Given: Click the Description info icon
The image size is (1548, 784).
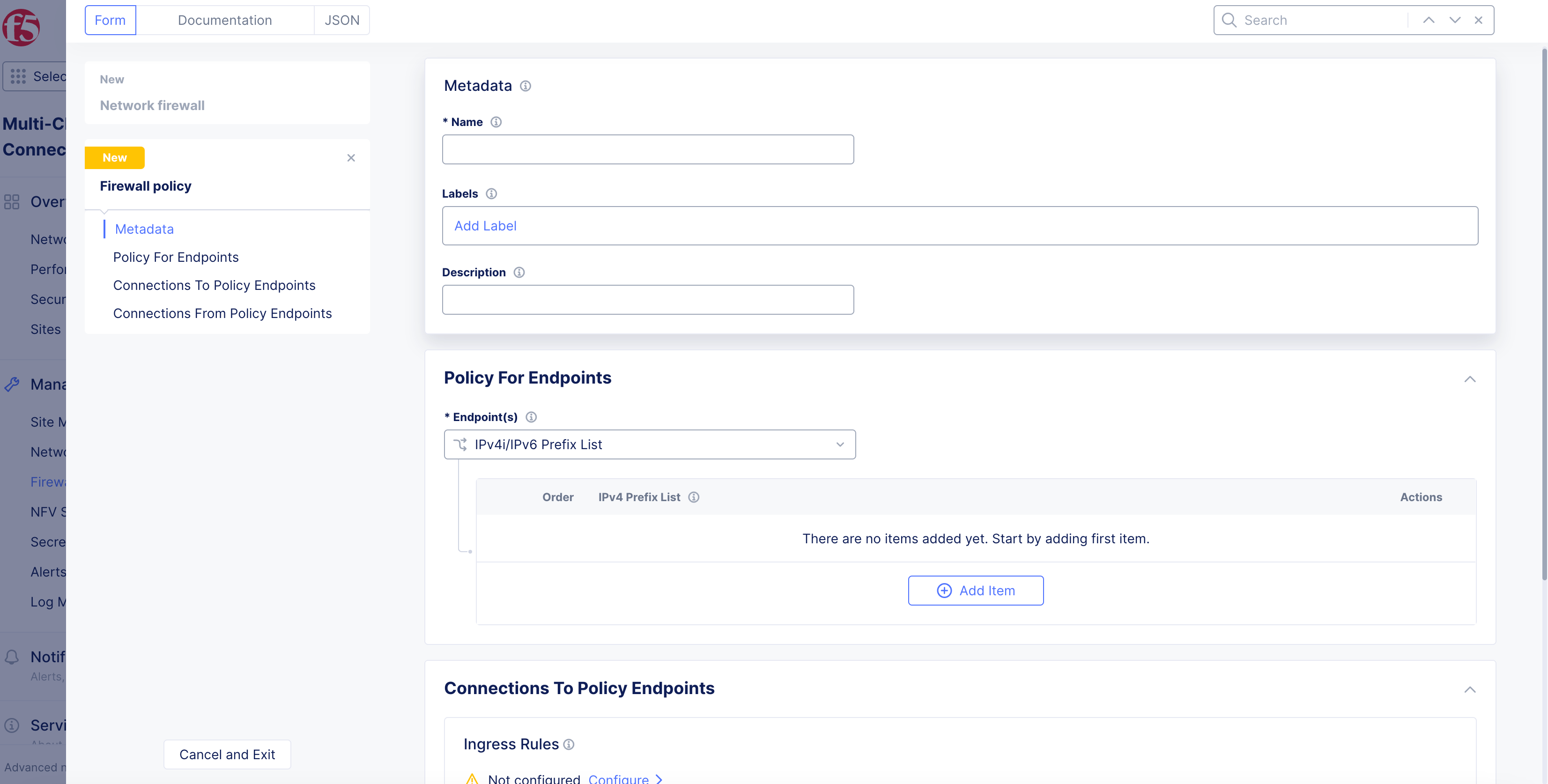Looking at the screenshot, I should [x=519, y=272].
